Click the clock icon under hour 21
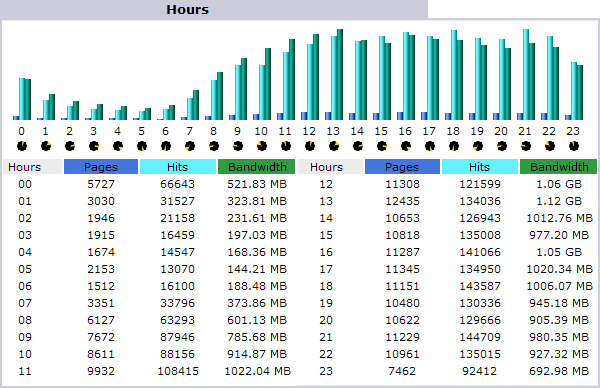Viewport: 600px width, 388px height. (x=526, y=146)
